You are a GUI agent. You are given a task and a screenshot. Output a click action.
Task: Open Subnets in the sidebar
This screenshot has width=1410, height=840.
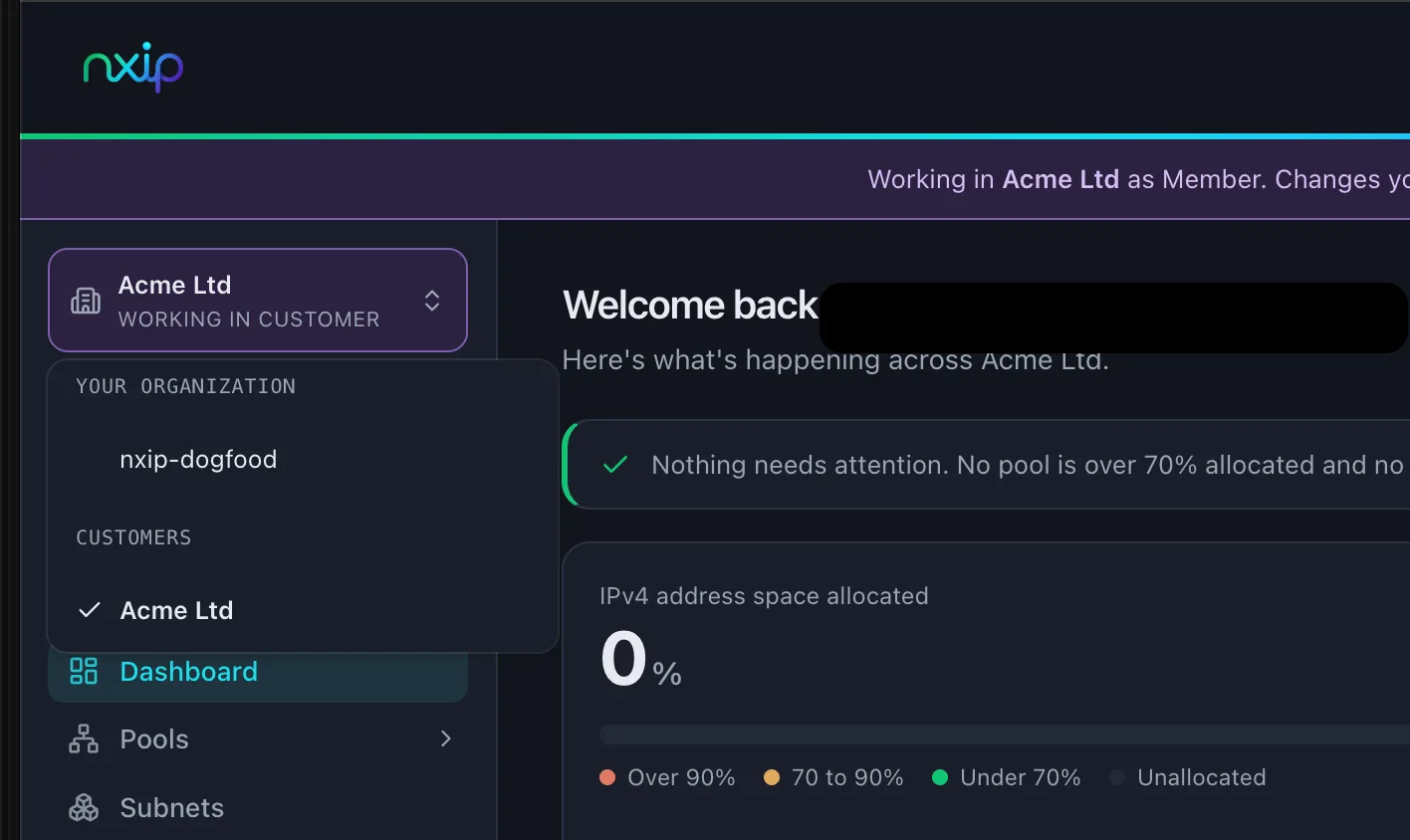258,807
